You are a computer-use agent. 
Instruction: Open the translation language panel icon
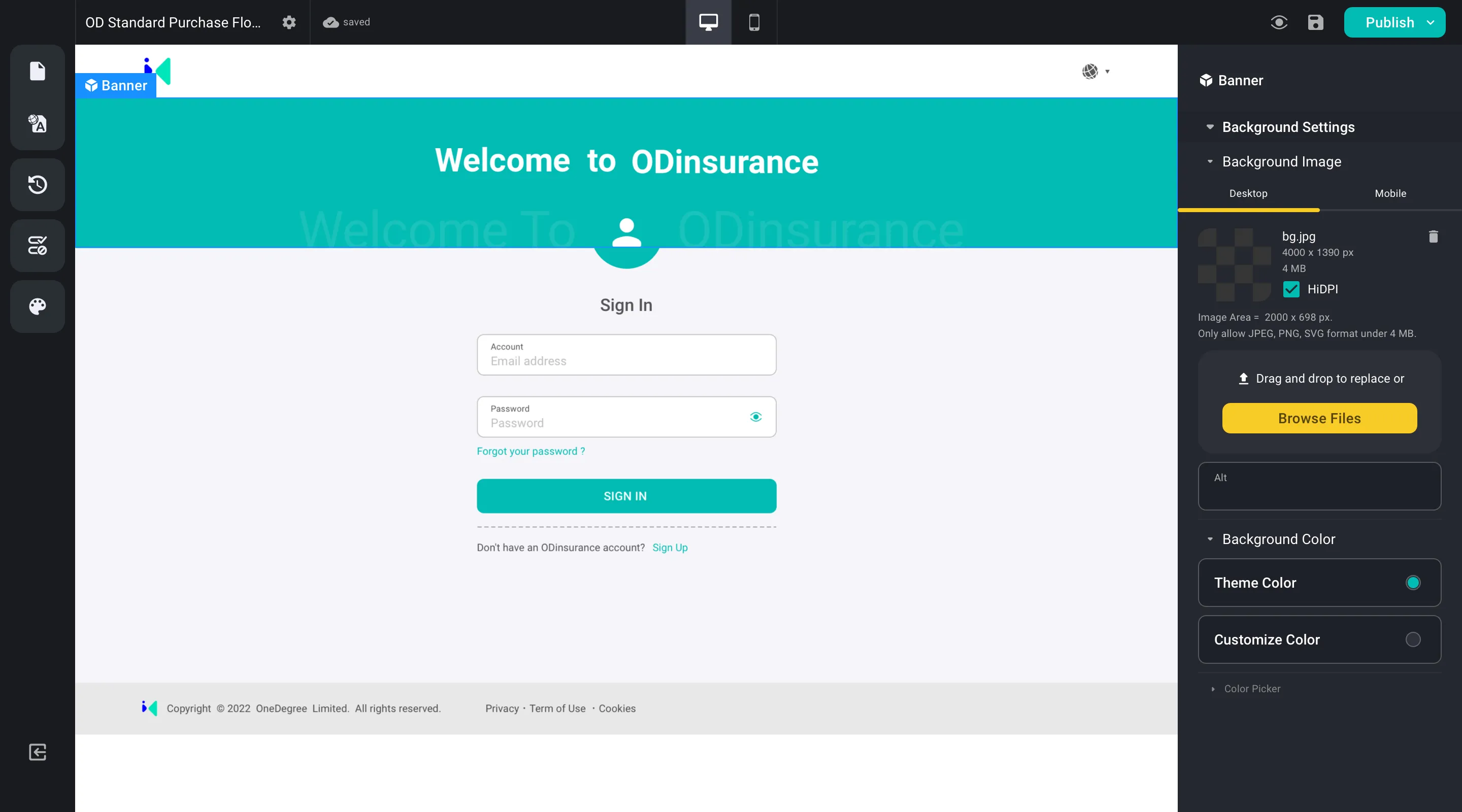[x=38, y=123]
